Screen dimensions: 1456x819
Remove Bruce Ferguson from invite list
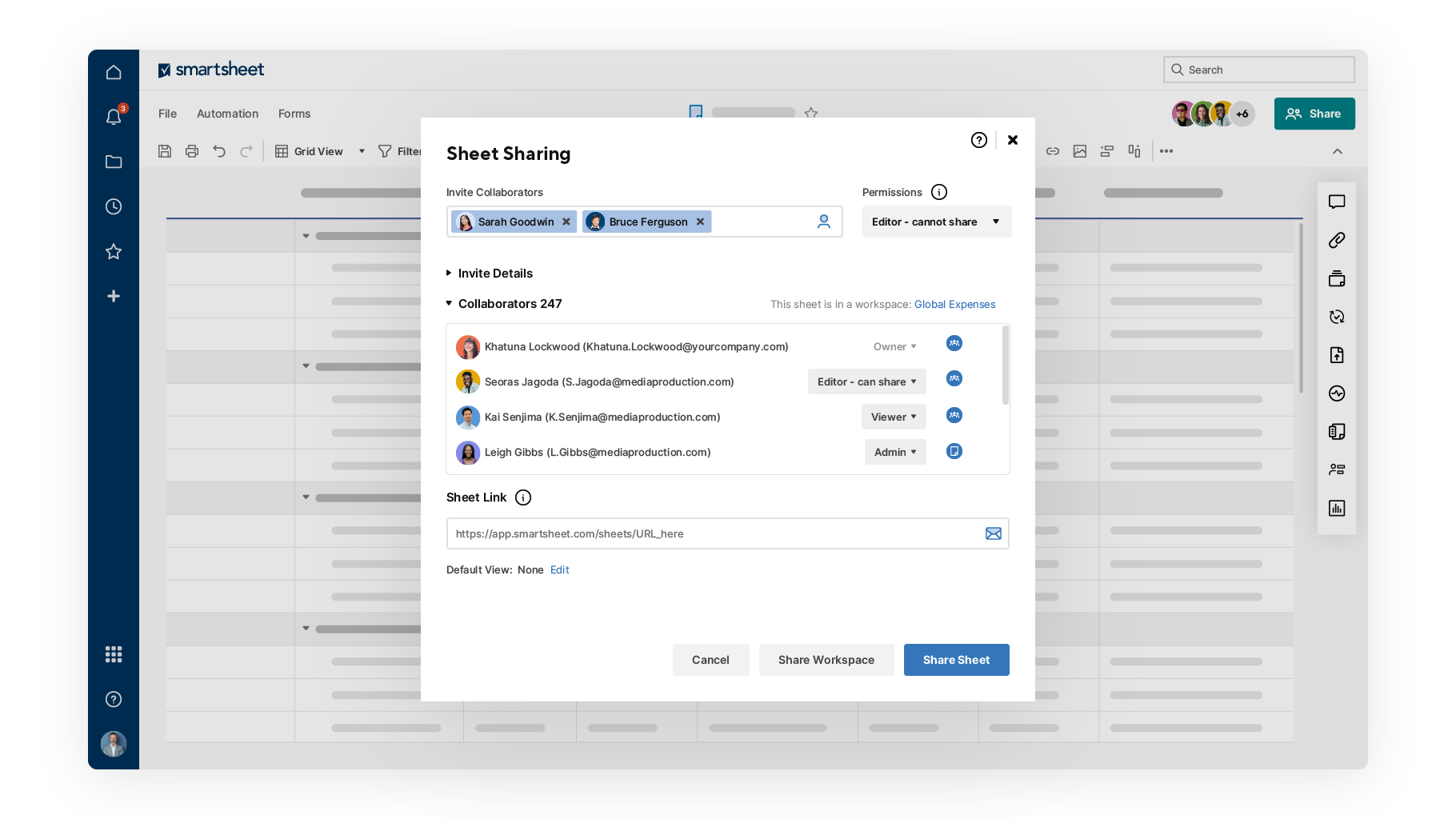(700, 222)
